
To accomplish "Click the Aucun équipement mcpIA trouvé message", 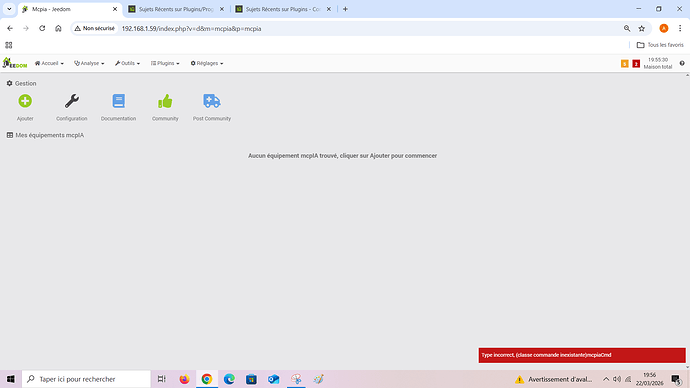I will pyautogui.click(x=342, y=156).
